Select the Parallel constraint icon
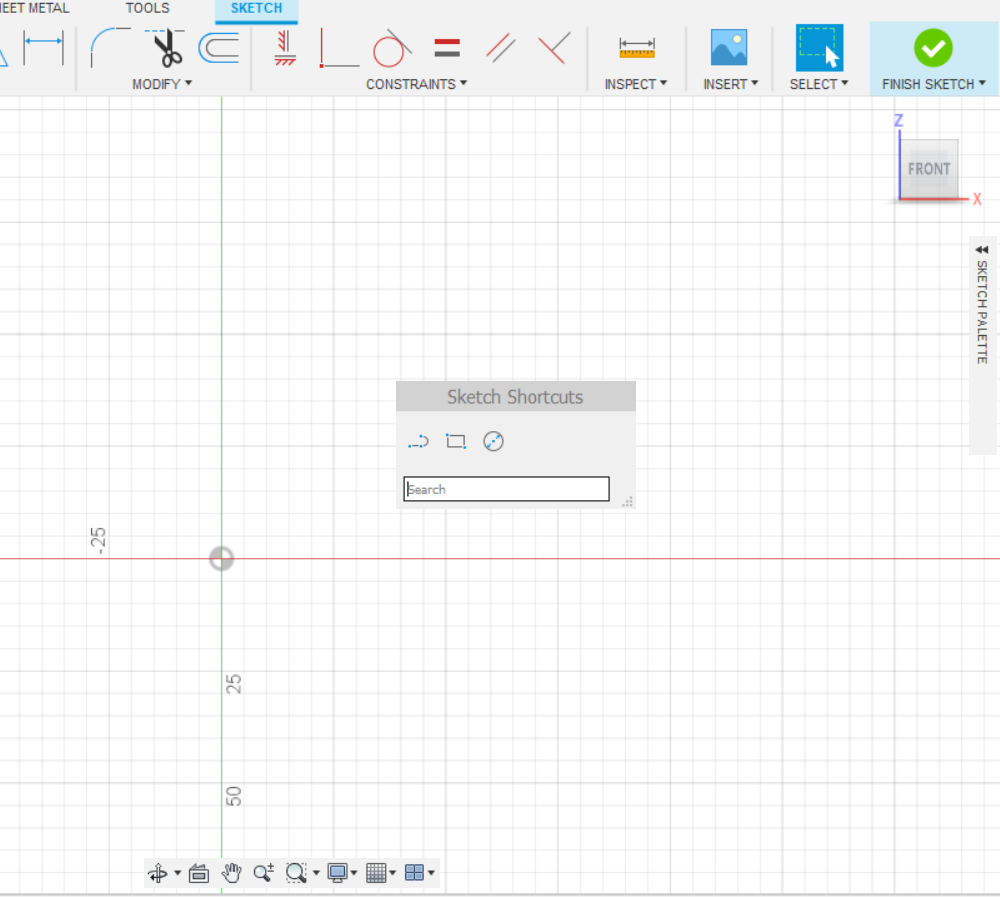The height and width of the screenshot is (897, 1000). [500, 48]
